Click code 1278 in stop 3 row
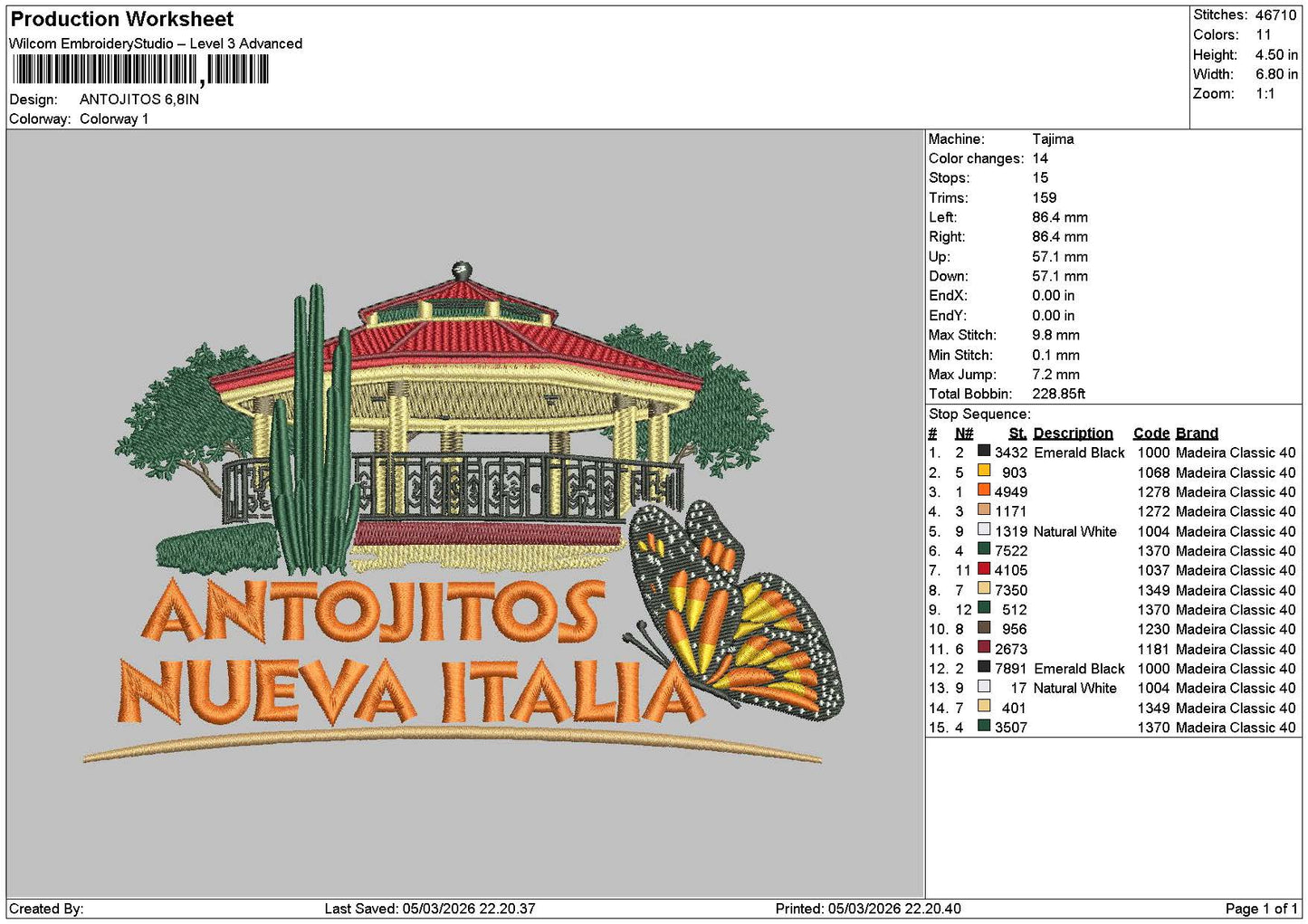Viewport: 1308px width, 924px height. coord(1153,492)
